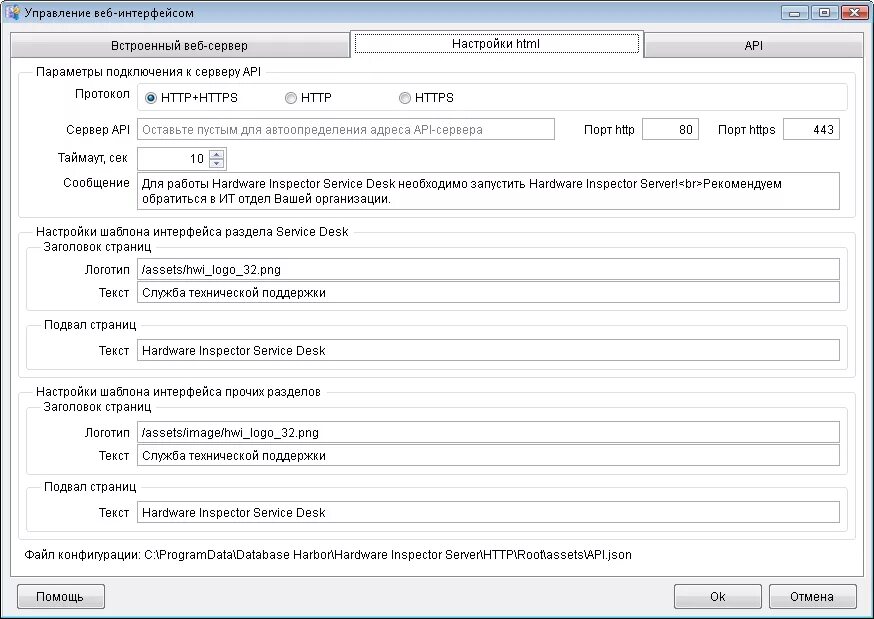Click the Параметры подключения к серверу API heading

pyautogui.click(x=148, y=72)
